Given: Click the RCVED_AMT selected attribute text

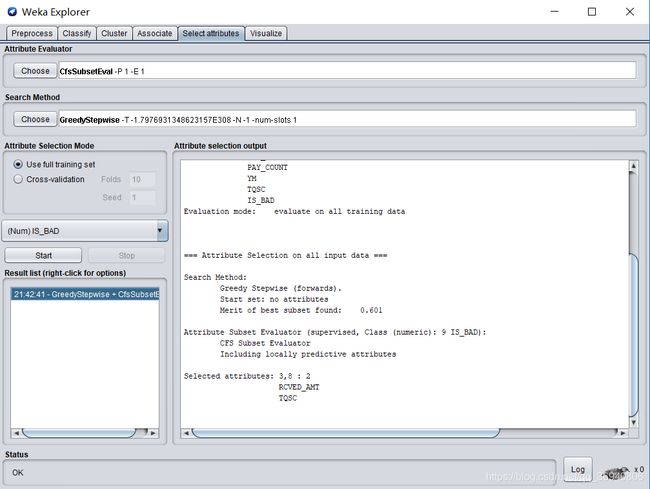Looking at the screenshot, I should pyautogui.click(x=299, y=387).
